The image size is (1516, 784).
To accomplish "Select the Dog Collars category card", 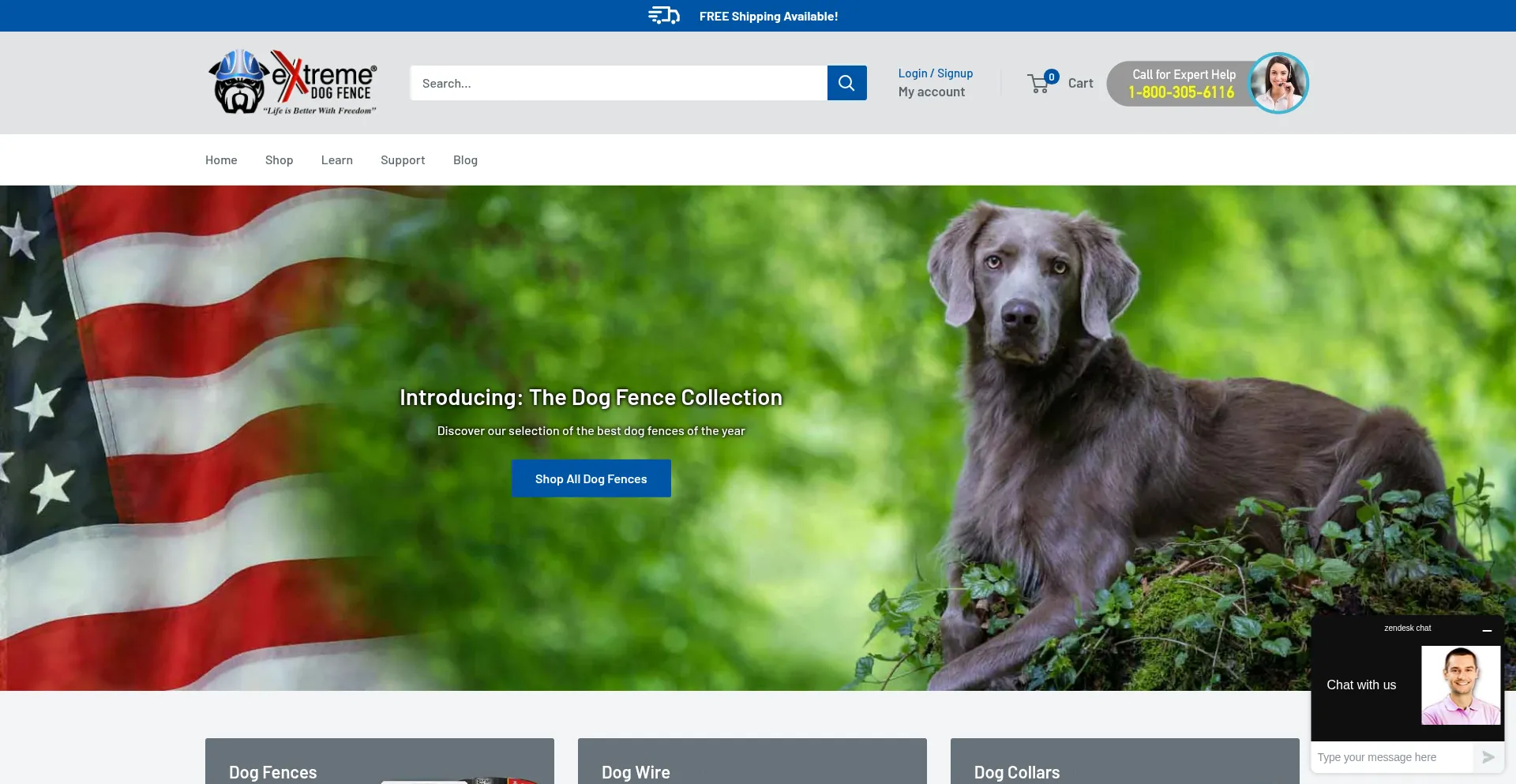I will click(1124, 762).
